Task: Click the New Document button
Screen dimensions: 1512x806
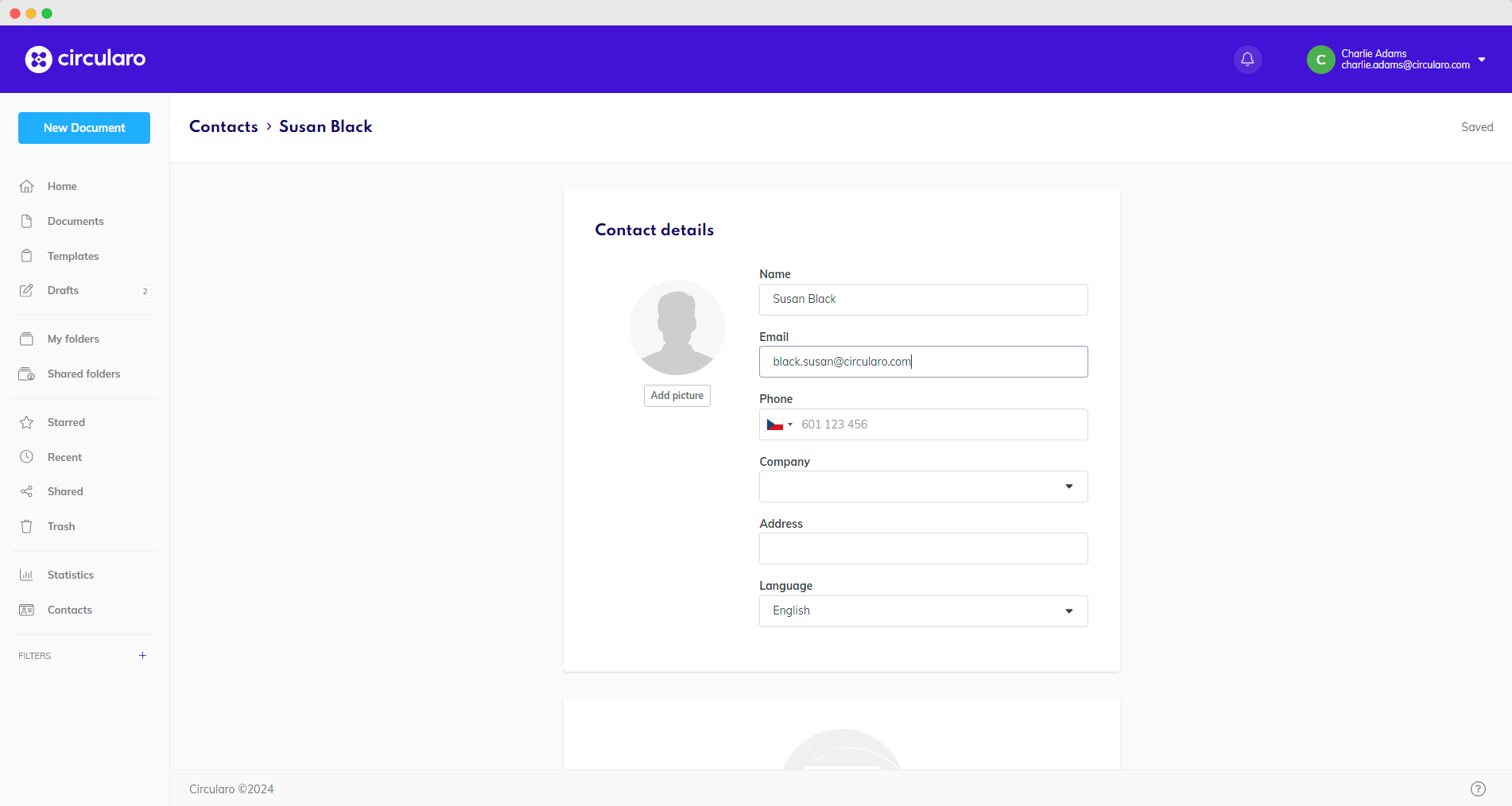Action: [83, 127]
